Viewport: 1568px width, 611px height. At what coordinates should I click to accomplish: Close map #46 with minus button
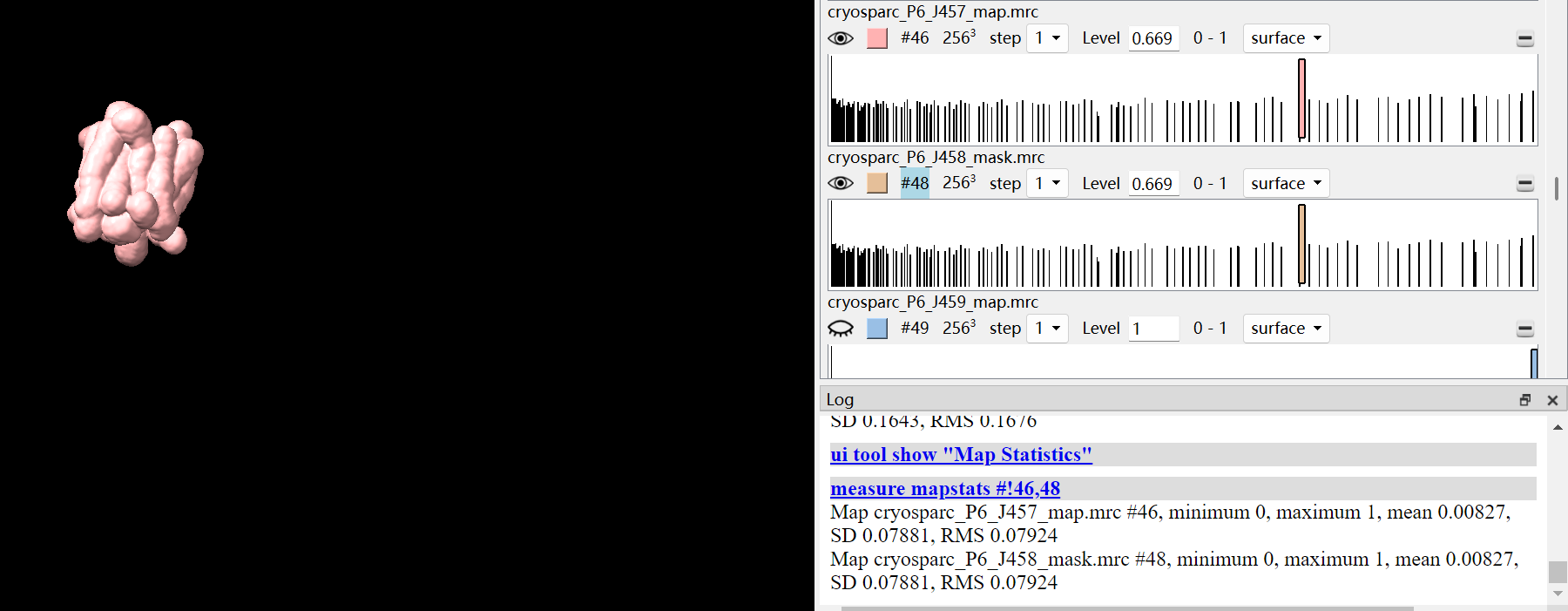click(1524, 39)
